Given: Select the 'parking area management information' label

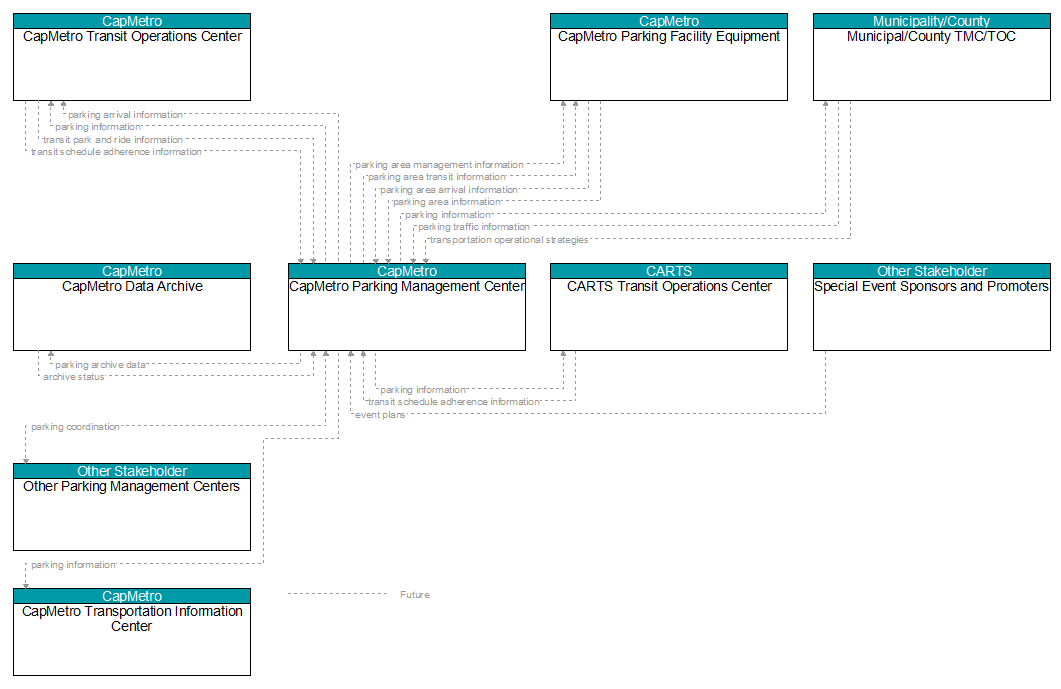Looking at the screenshot, I should pos(439,165).
